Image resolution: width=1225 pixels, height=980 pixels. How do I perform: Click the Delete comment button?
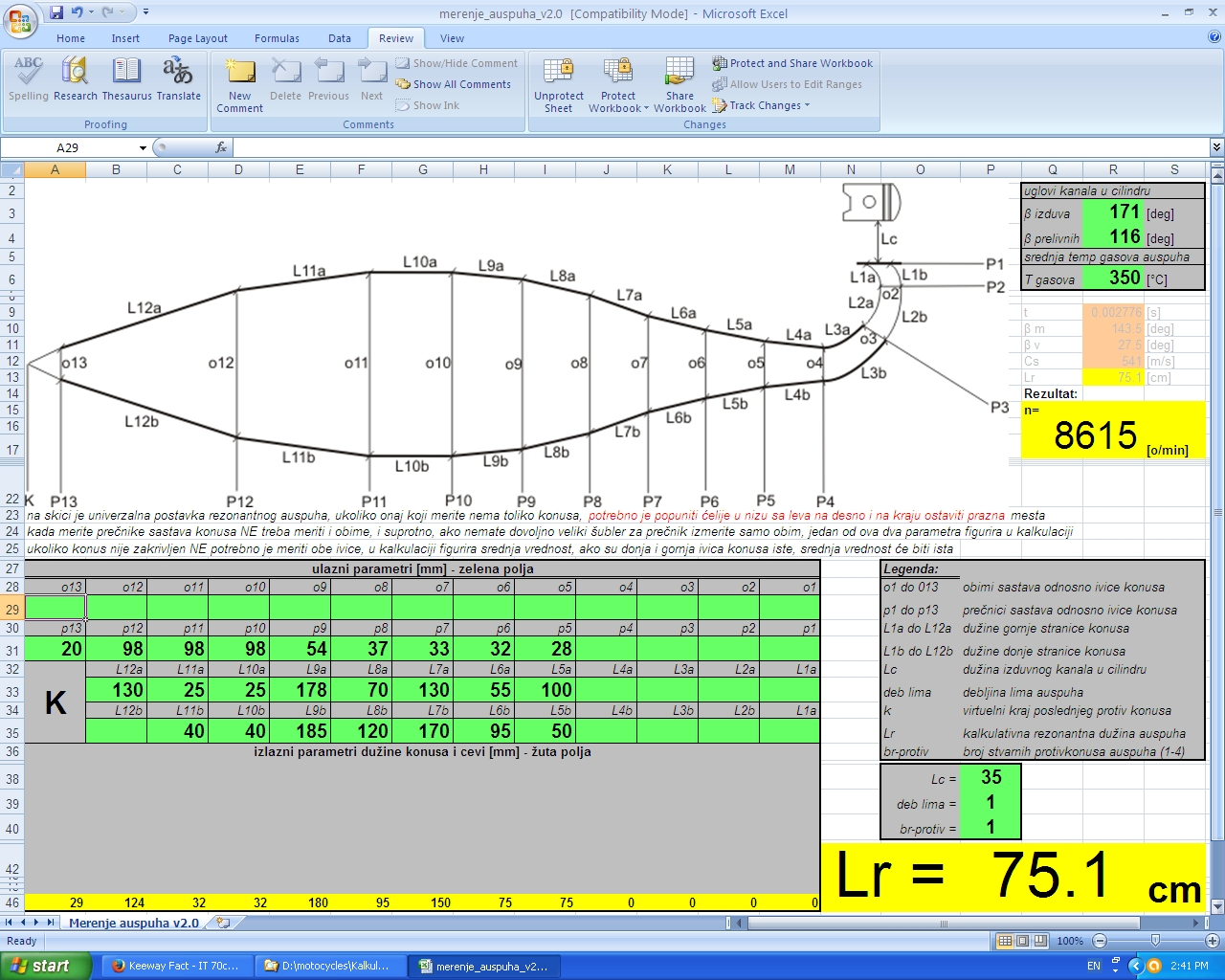tap(285, 78)
